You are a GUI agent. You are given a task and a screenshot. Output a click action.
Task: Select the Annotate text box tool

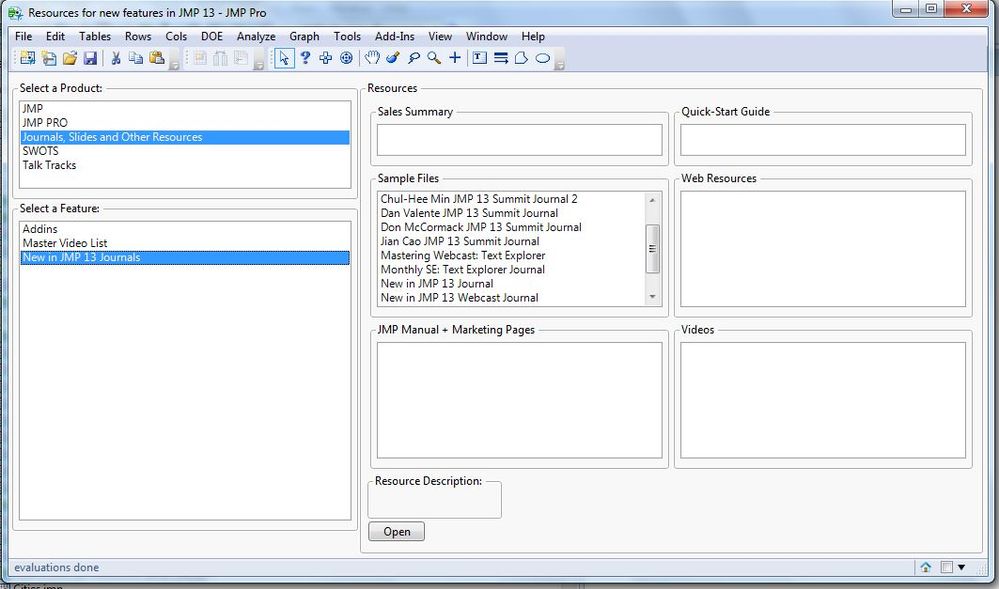(x=480, y=58)
